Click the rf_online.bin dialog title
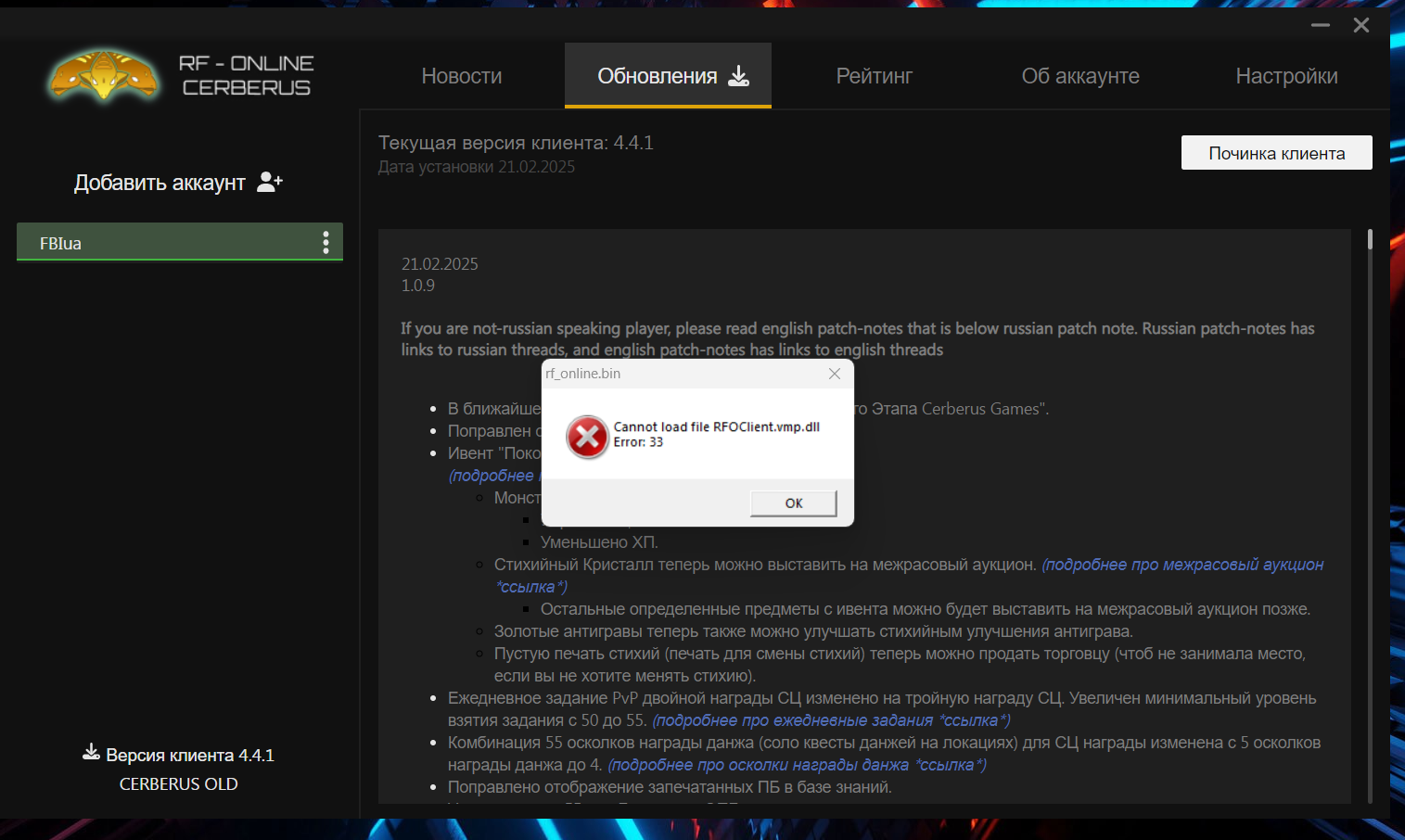This screenshot has width=1405, height=840. pos(583,374)
